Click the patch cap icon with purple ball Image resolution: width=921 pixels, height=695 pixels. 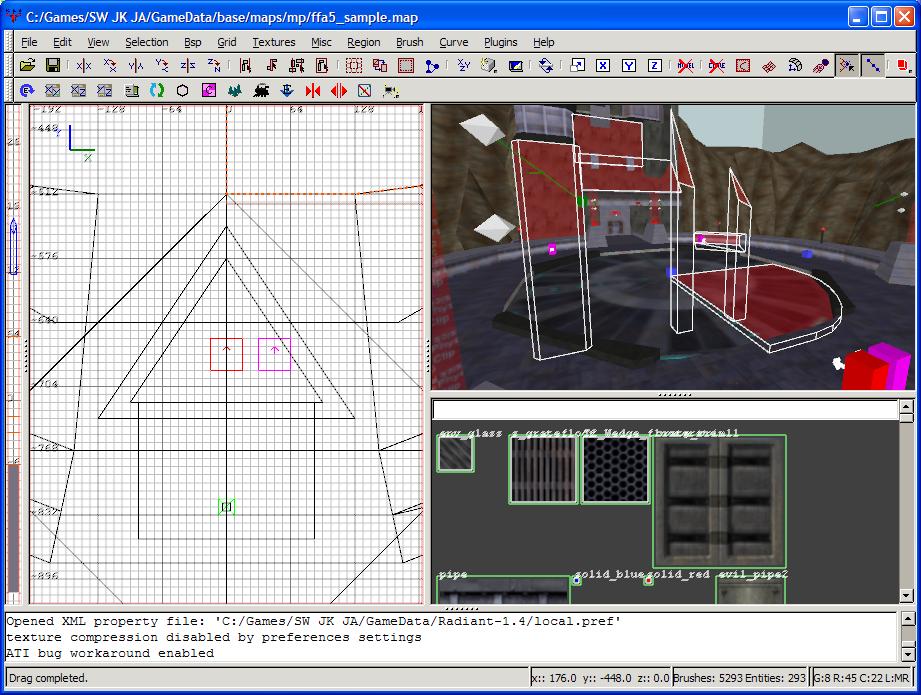[x=821, y=65]
